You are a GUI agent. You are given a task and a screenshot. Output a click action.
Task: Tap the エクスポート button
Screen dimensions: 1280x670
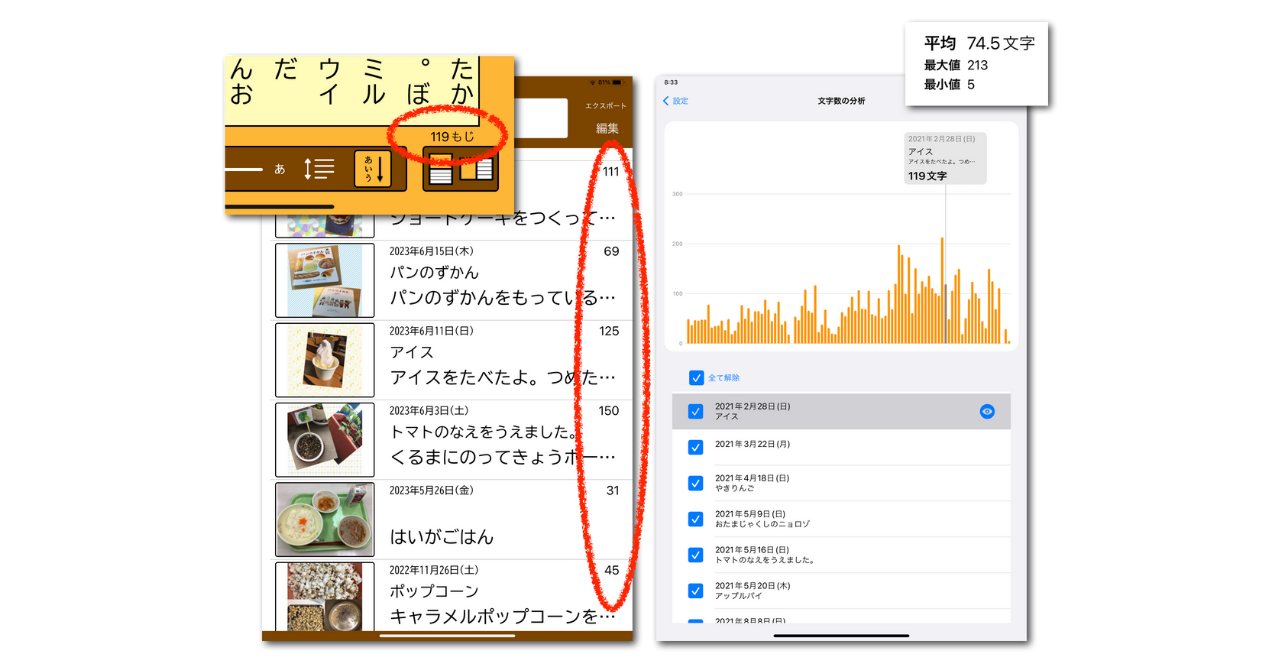tap(606, 106)
